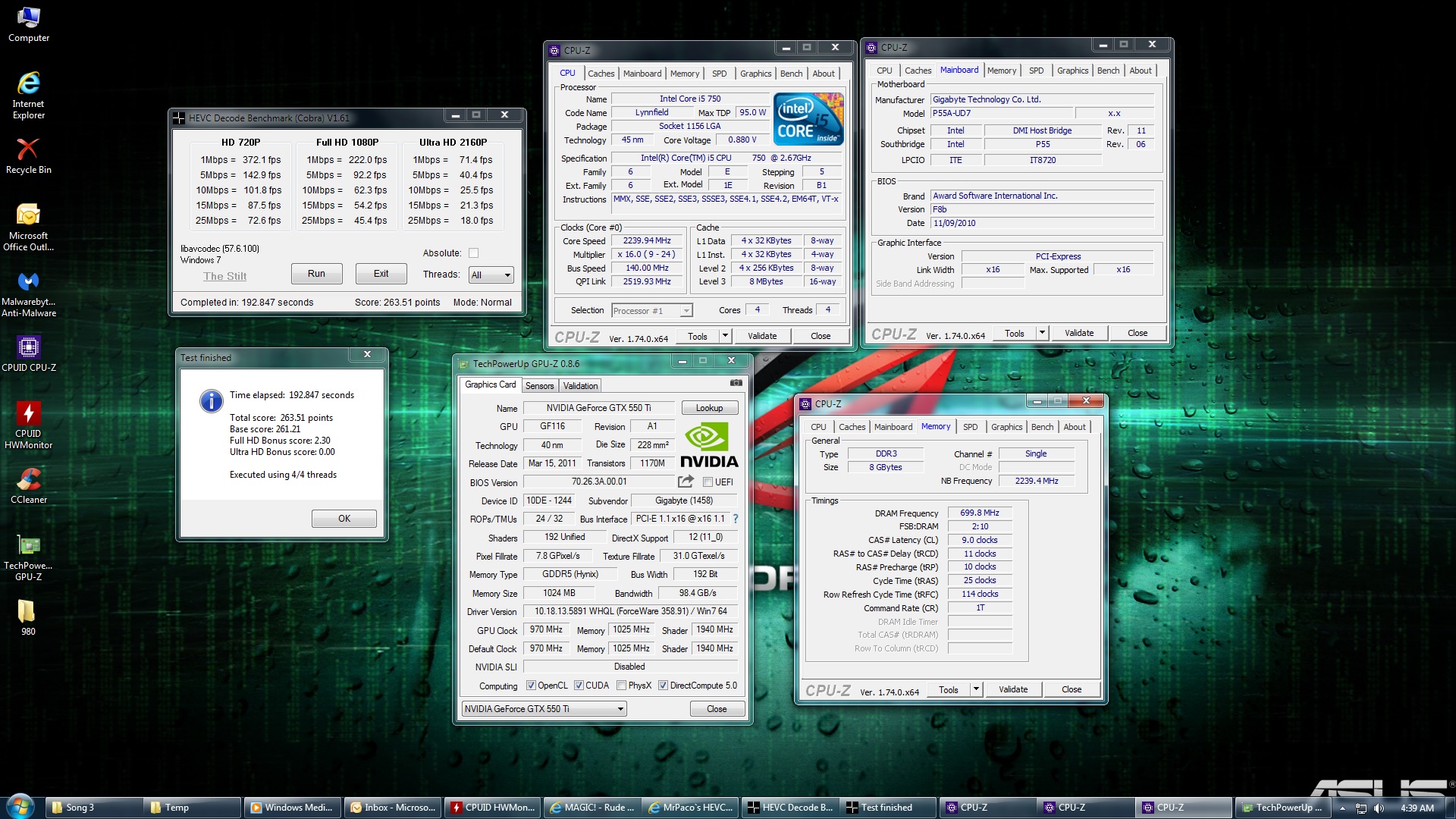This screenshot has width=1456, height=819.
Task: Click the volume speaker tray icon
Action: click(x=1379, y=808)
